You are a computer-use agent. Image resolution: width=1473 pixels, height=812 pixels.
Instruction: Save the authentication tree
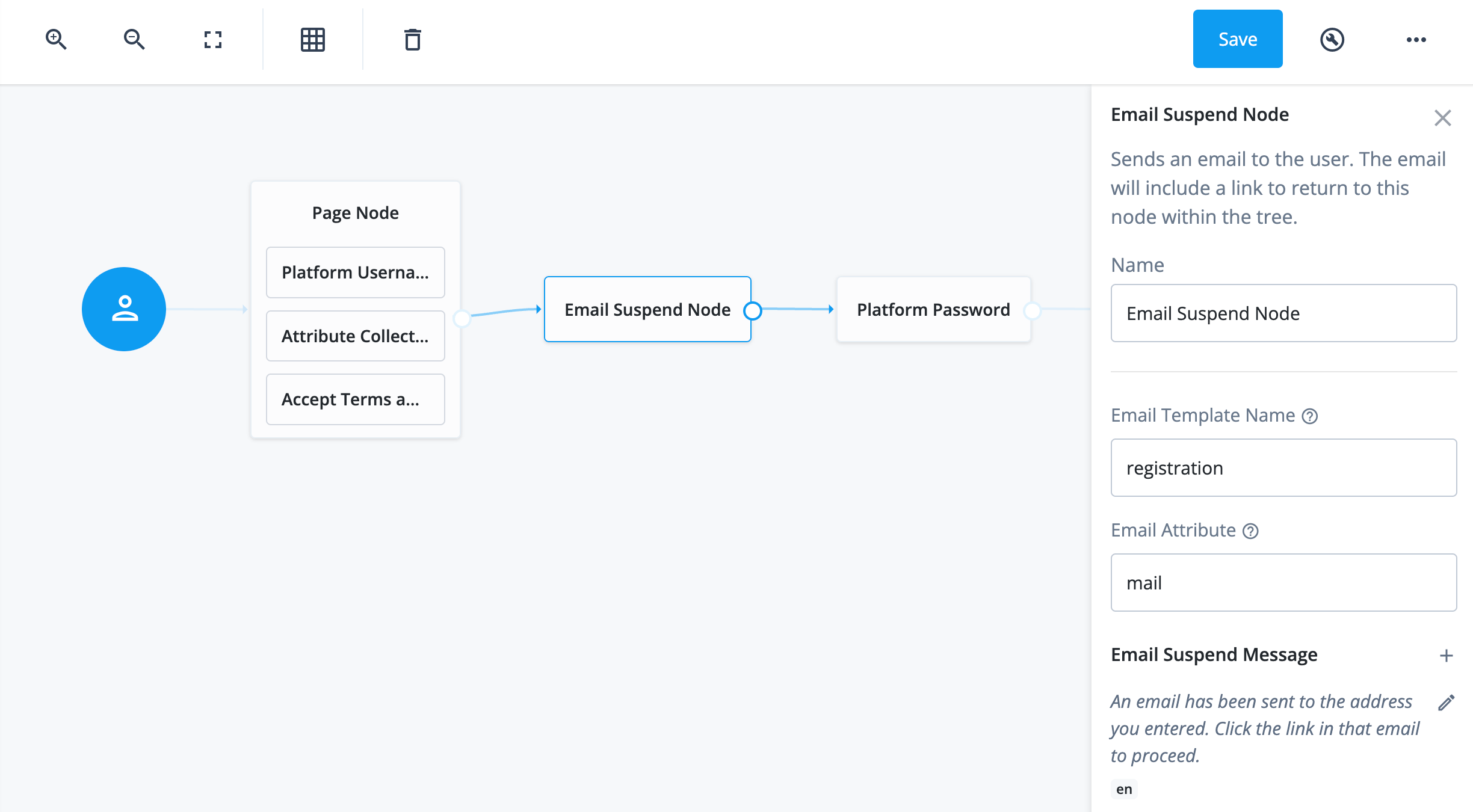tap(1237, 38)
